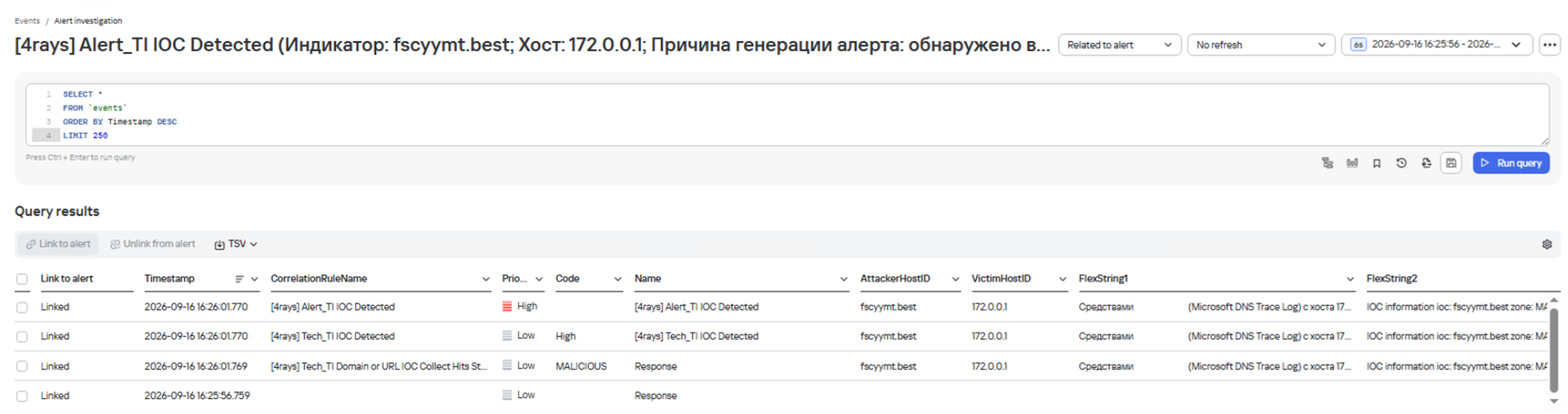The image size is (1568, 414).
Task: Click the "LIMIT 250" query line
Action: coord(85,136)
